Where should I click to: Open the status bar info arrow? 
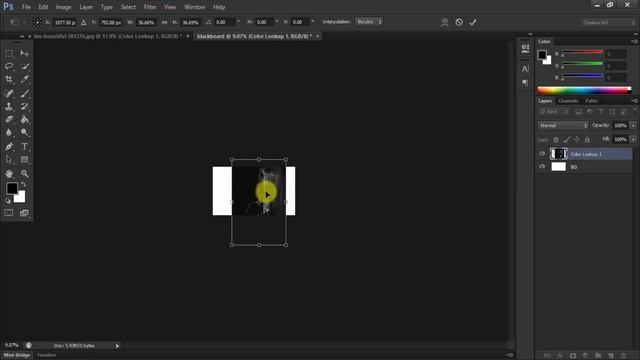[x=117, y=346]
